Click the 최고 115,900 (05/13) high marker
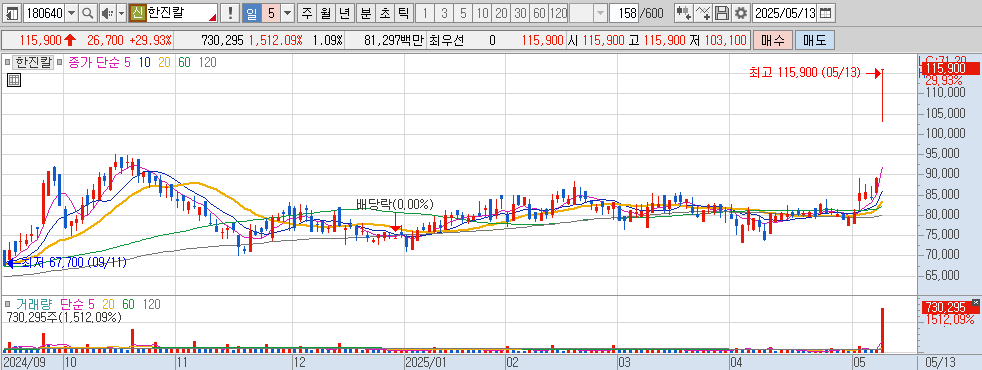Viewport: 982px width, 370px height. coord(806,73)
